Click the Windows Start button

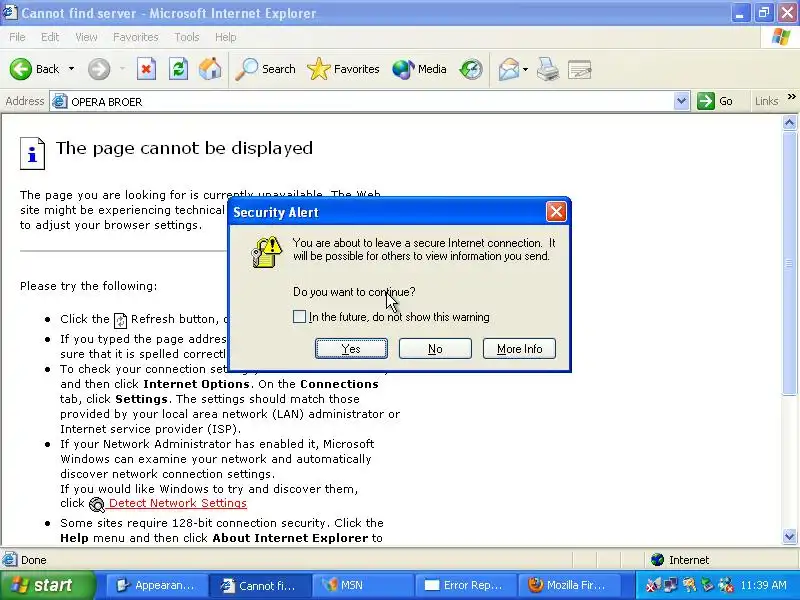pos(47,585)
